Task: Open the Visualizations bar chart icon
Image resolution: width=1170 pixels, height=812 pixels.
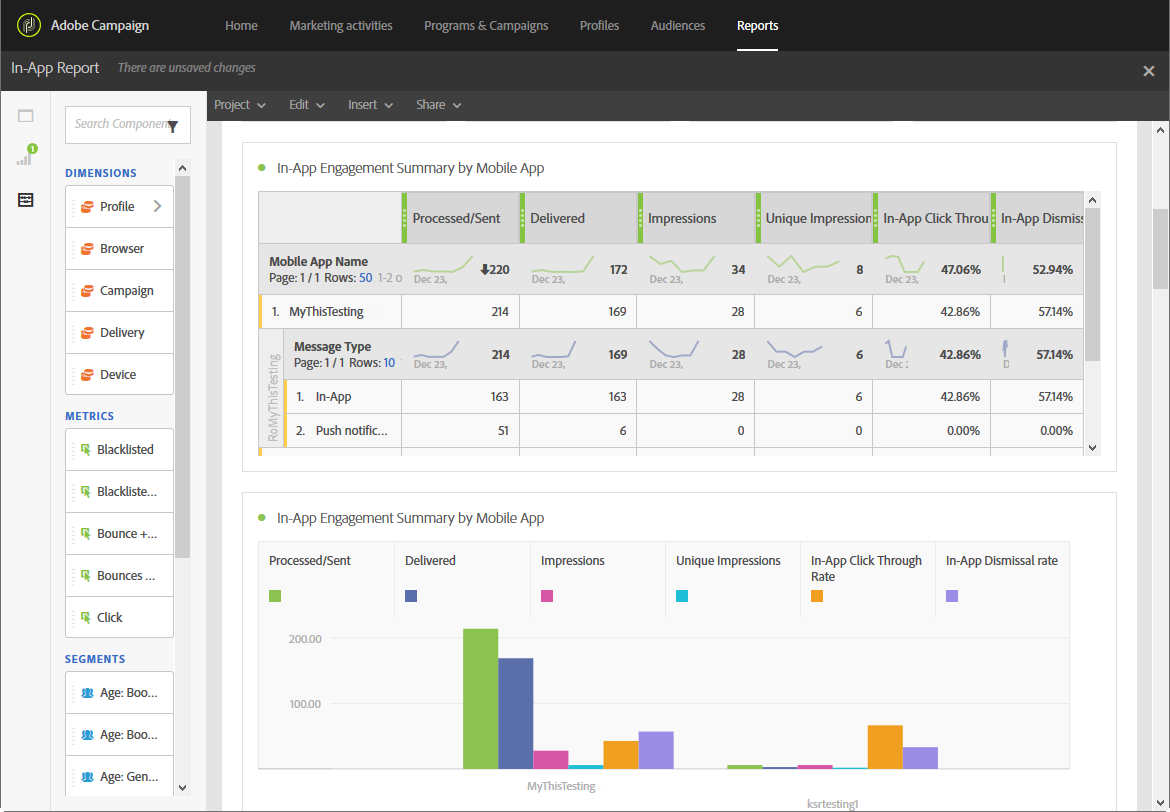Action: click(x=26, y=156)
